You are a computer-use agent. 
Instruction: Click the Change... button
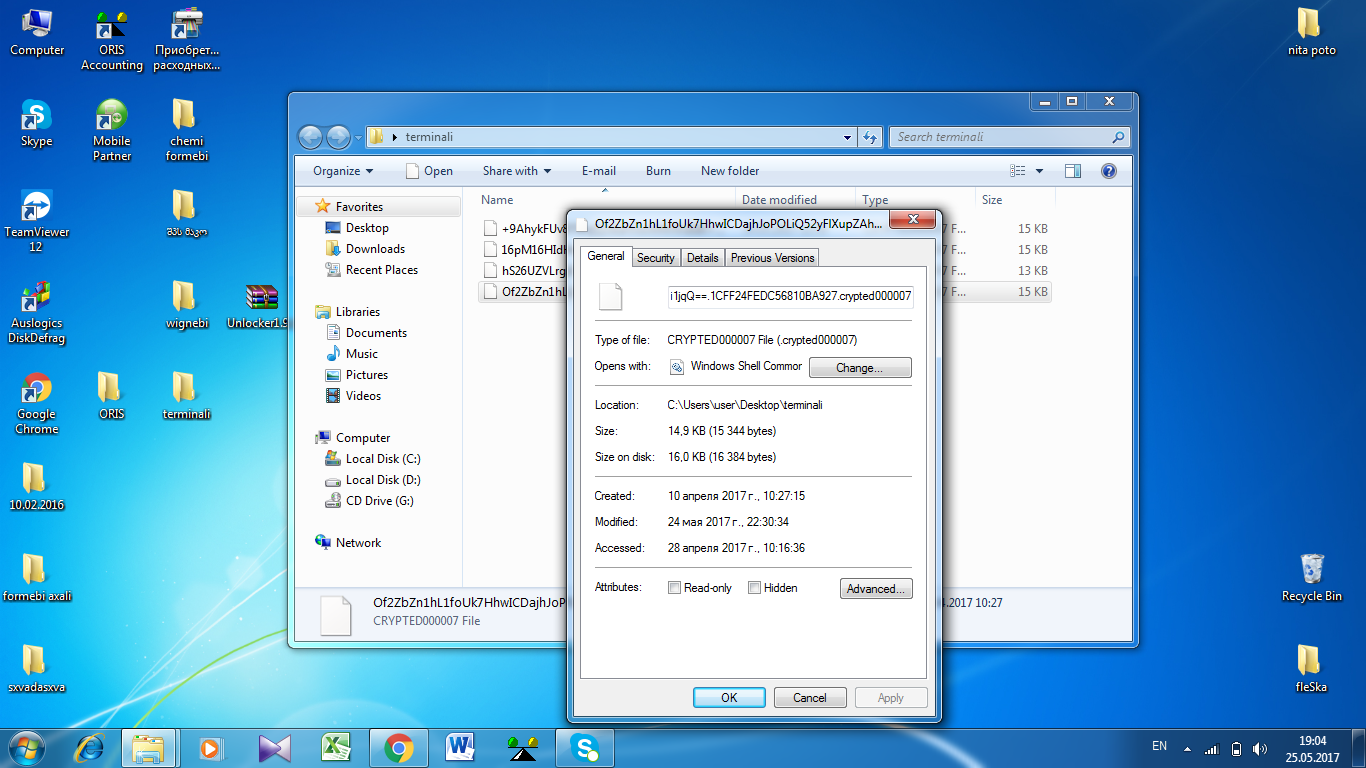[x=859, y=368]
